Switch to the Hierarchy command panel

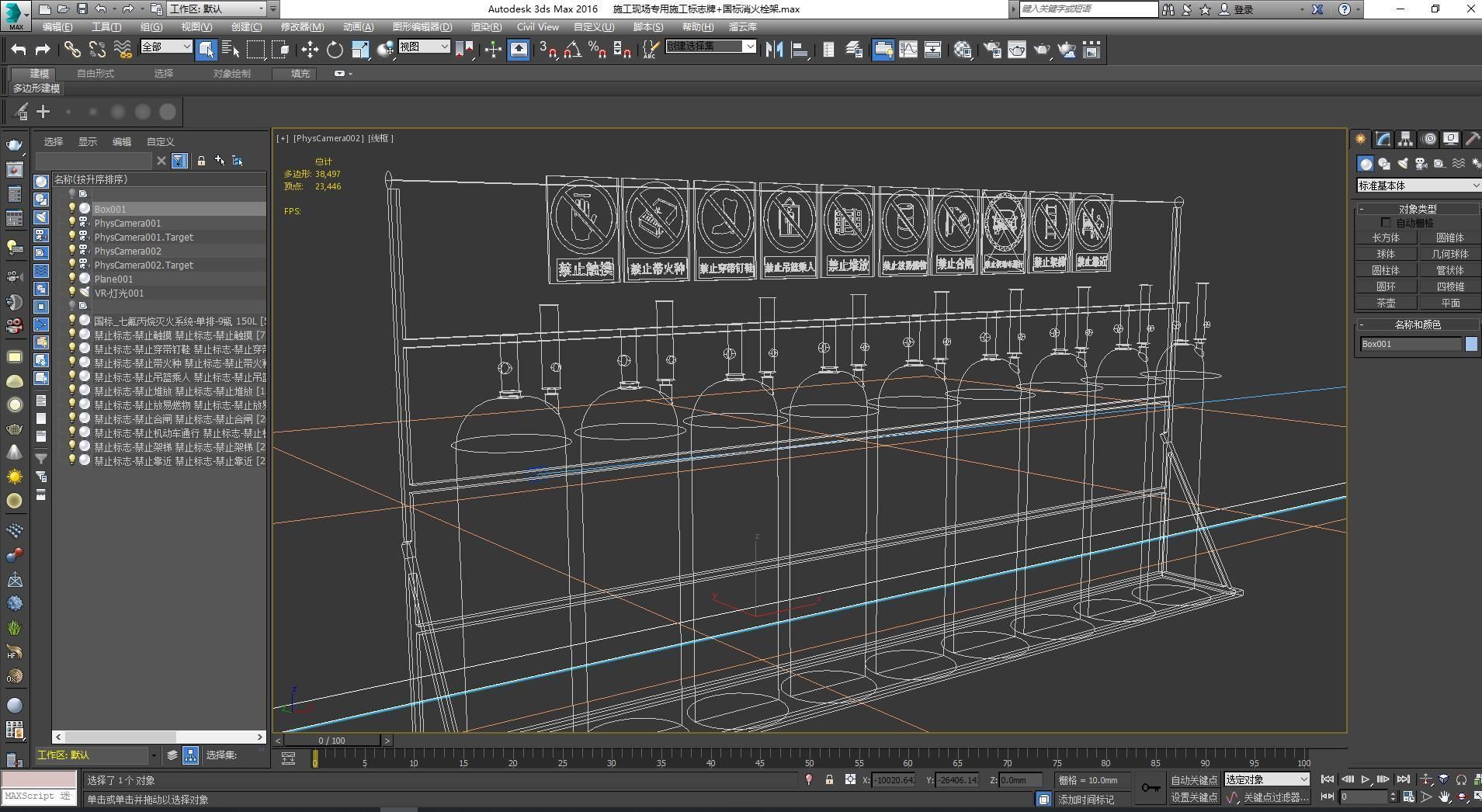(x=1405, y=139)
